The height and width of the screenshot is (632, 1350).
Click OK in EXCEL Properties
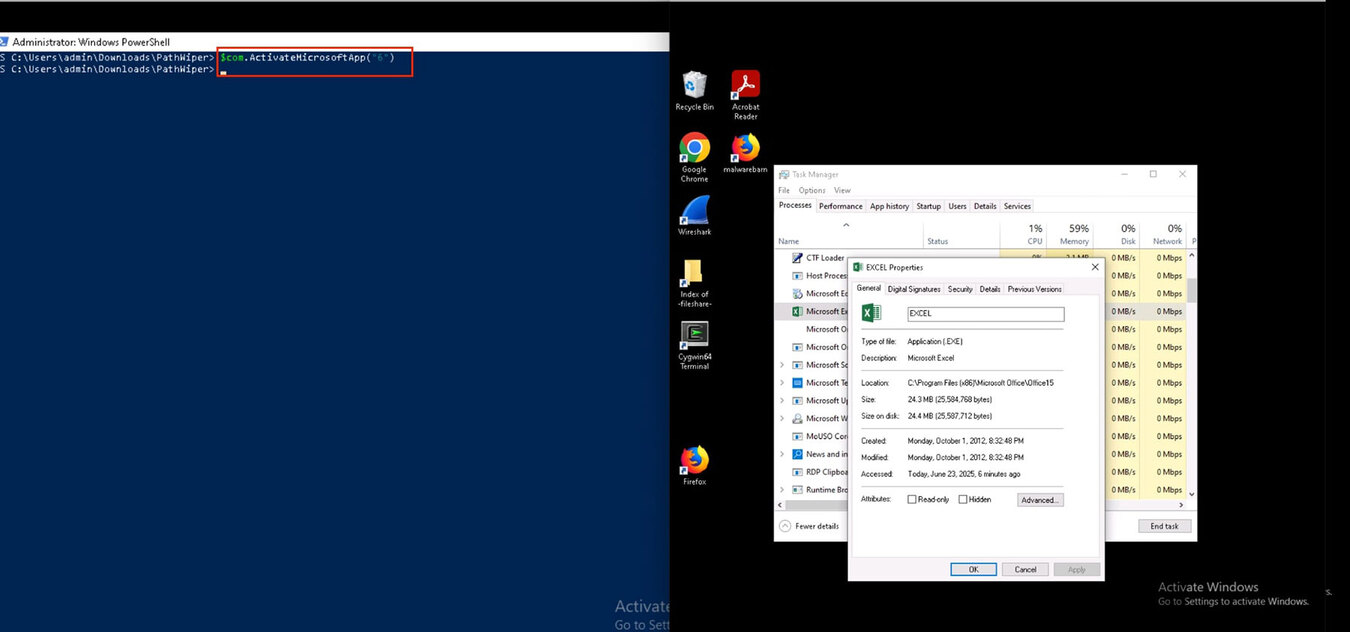[973, 569]
